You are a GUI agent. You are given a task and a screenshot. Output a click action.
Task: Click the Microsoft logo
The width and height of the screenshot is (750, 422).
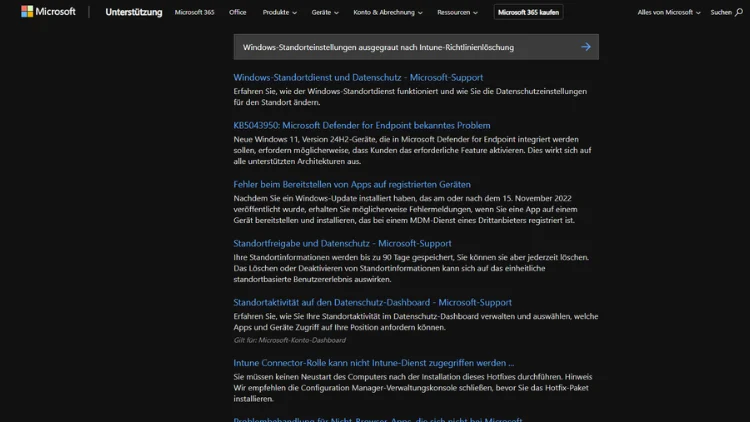click(x=48, y=11)
